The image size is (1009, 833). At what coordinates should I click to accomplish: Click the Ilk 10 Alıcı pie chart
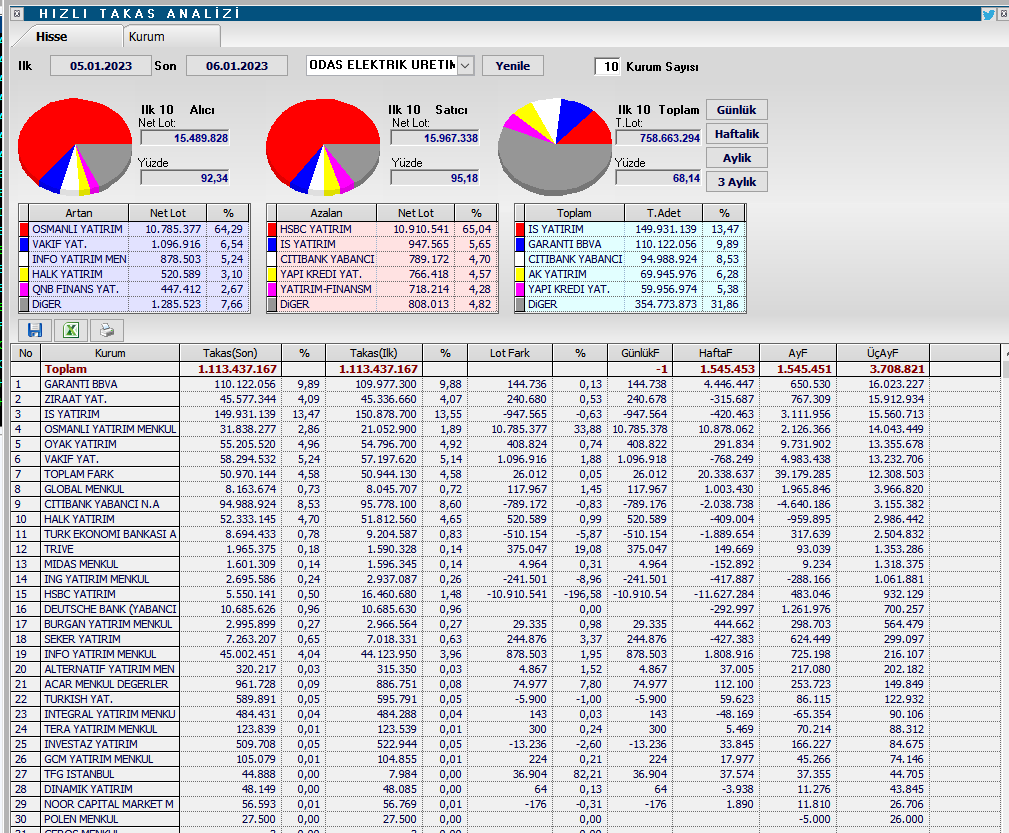pyautogui.click(x=75, y=147)
